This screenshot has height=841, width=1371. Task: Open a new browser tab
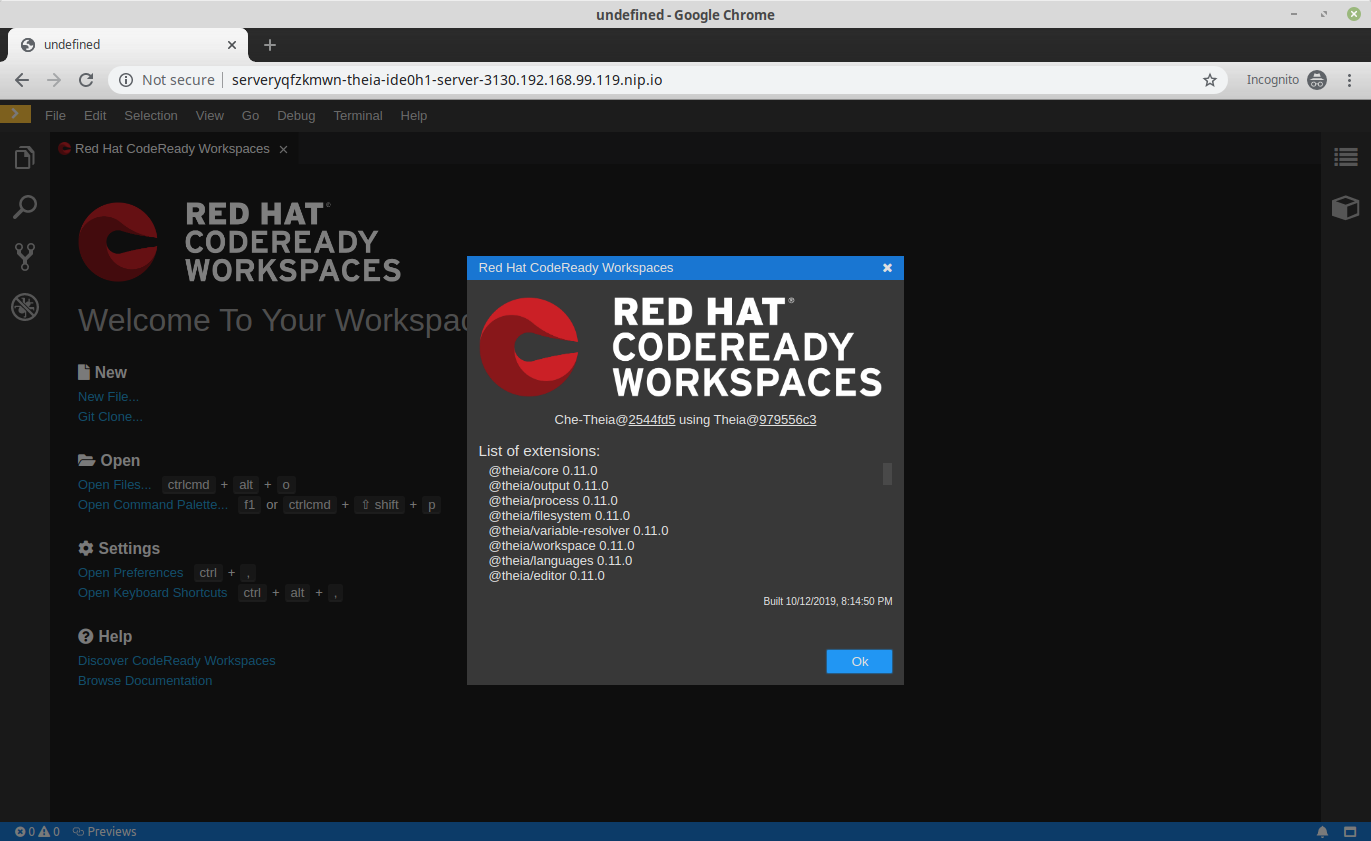click(270, 45)
